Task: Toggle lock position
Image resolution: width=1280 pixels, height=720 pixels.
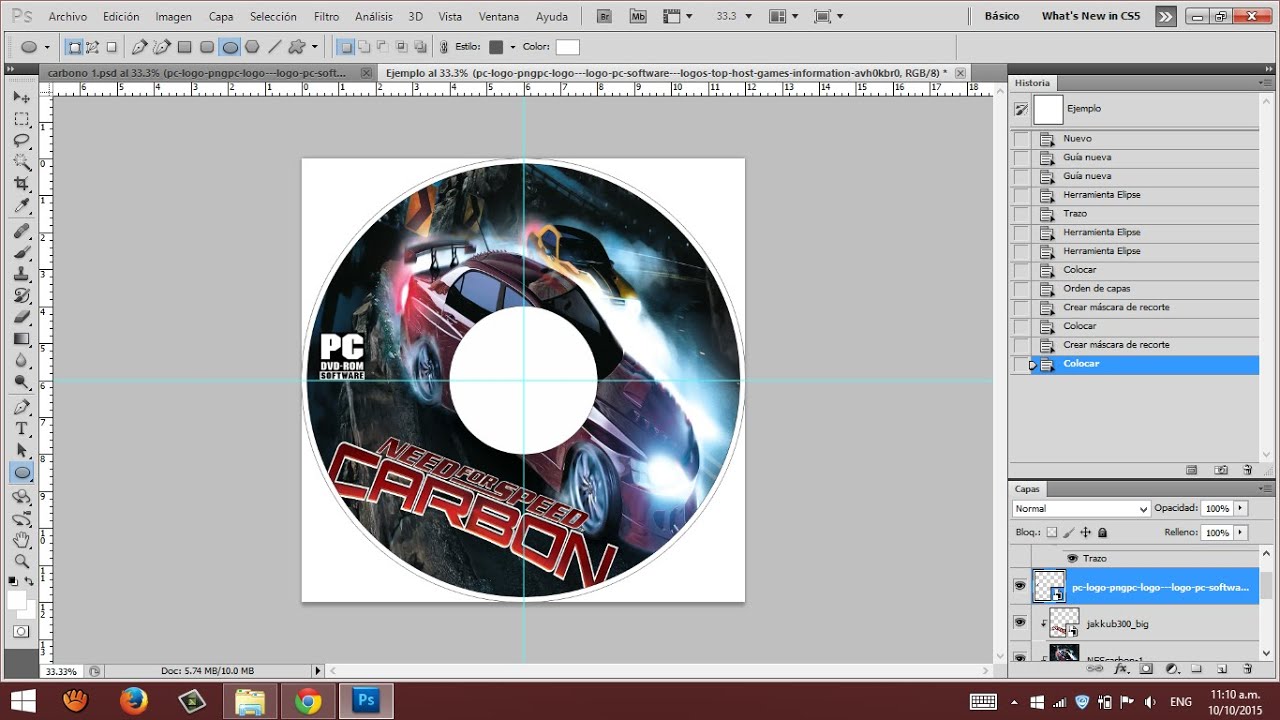Action: [1086, 533]
